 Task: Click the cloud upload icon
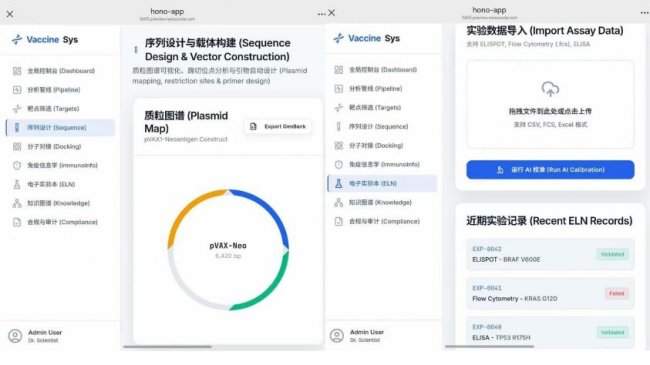pyautogui.click(x=550, y=89)
